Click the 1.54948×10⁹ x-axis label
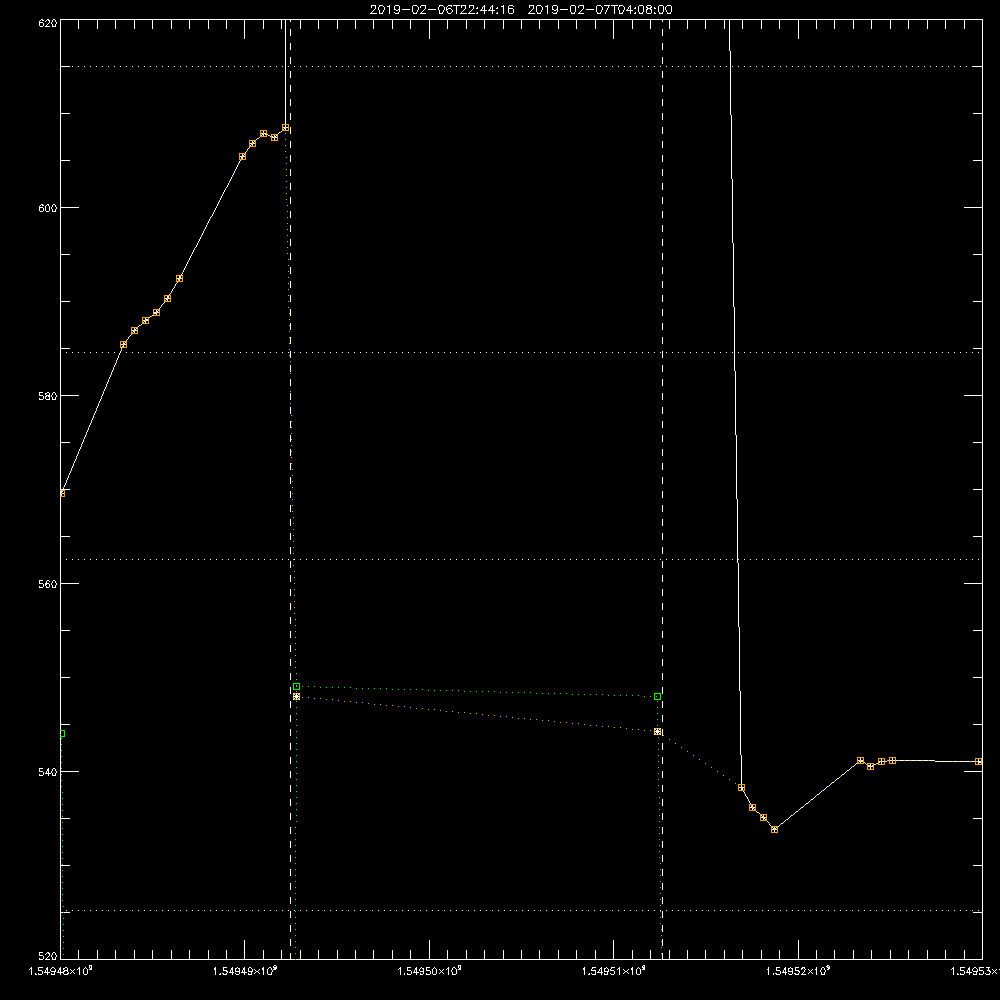The width and height of the screenshot is (1000, 1000). click(61, 971)
